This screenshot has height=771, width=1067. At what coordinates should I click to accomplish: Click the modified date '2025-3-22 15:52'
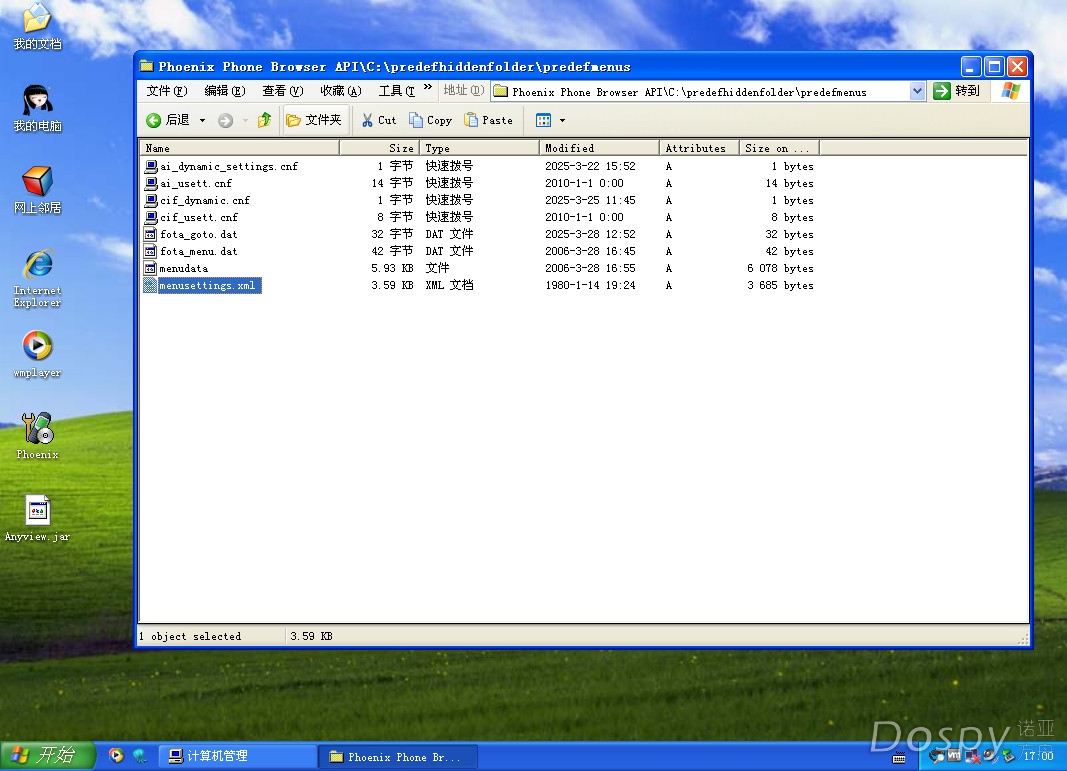[590, 166]
